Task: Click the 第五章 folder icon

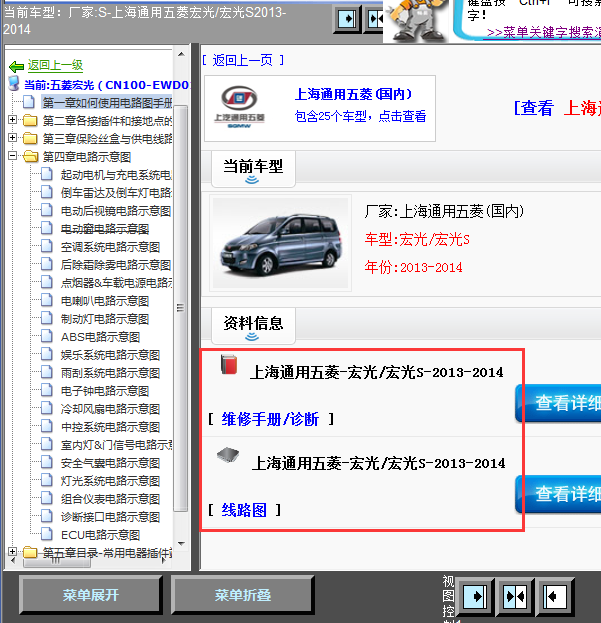Action: coord(30,552)
